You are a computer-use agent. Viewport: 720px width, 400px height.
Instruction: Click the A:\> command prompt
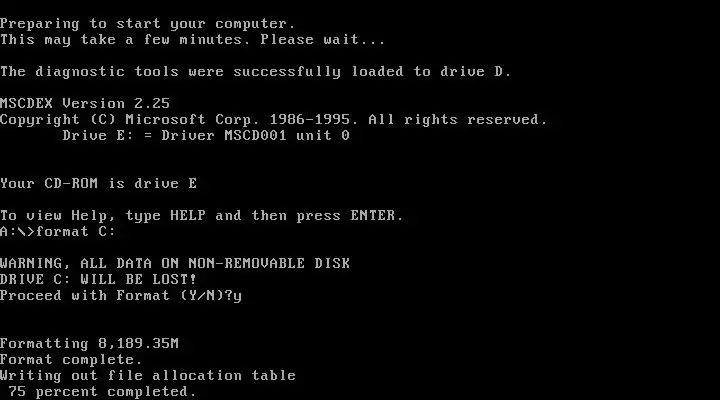17,231
